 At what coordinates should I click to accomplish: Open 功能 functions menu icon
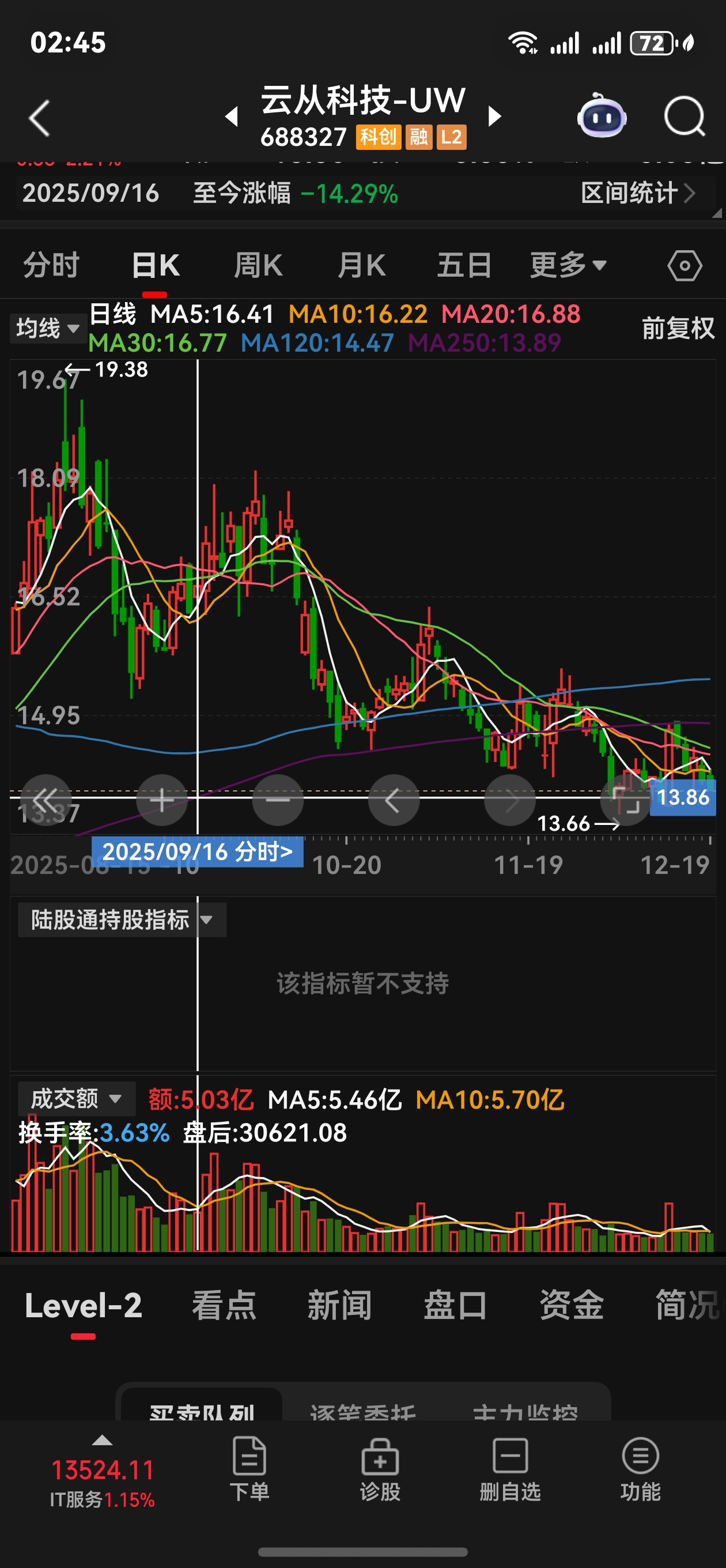[640, 1469]
